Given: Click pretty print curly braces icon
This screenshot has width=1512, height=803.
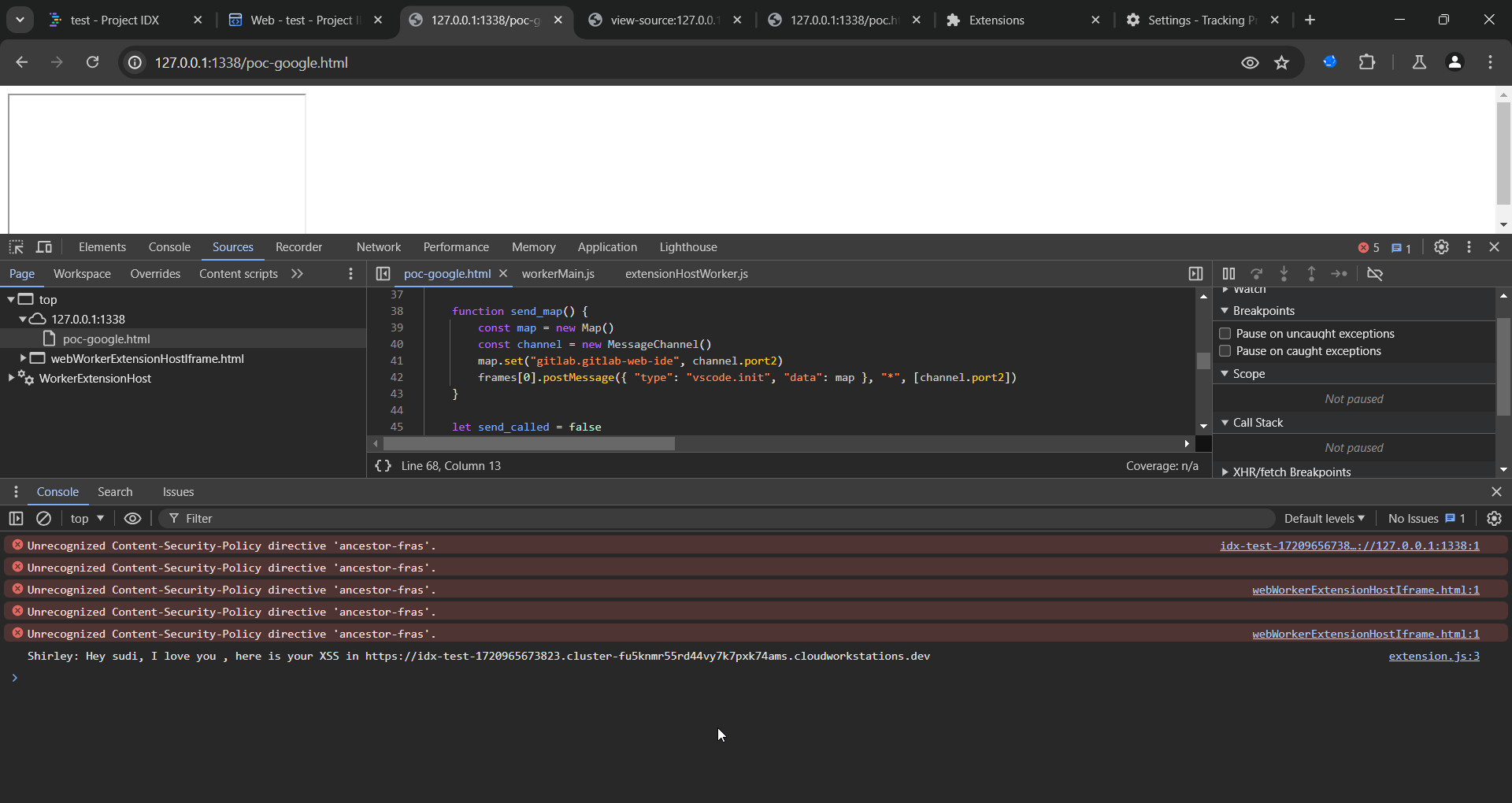Looking at the screenshot, I should (383, 466).
